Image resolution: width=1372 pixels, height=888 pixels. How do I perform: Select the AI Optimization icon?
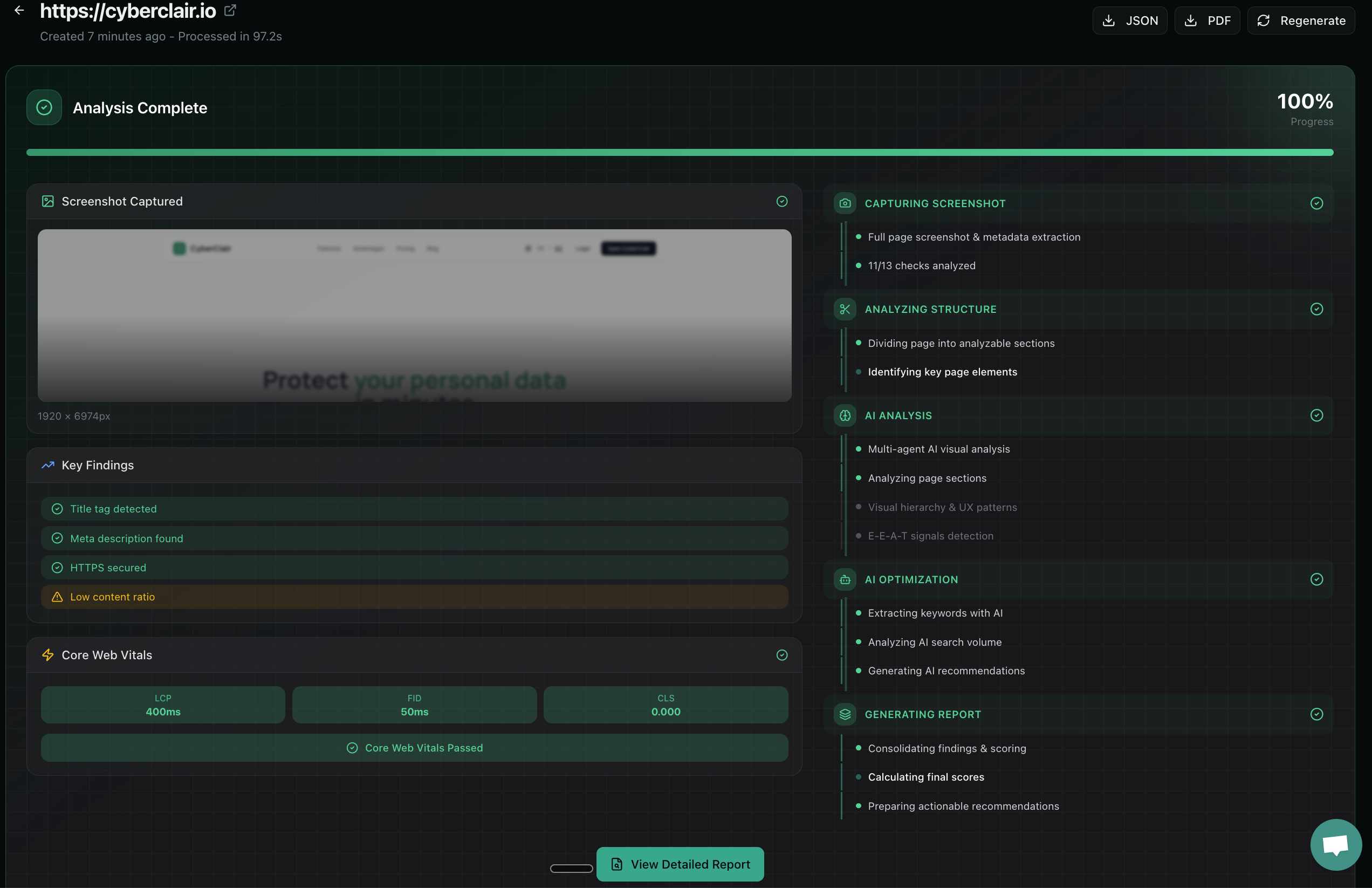tap(845, 579)
